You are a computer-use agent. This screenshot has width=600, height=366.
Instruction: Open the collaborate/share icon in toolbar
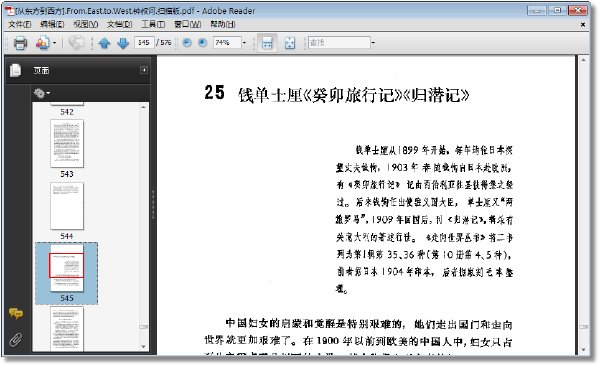(x=42, y=42)
